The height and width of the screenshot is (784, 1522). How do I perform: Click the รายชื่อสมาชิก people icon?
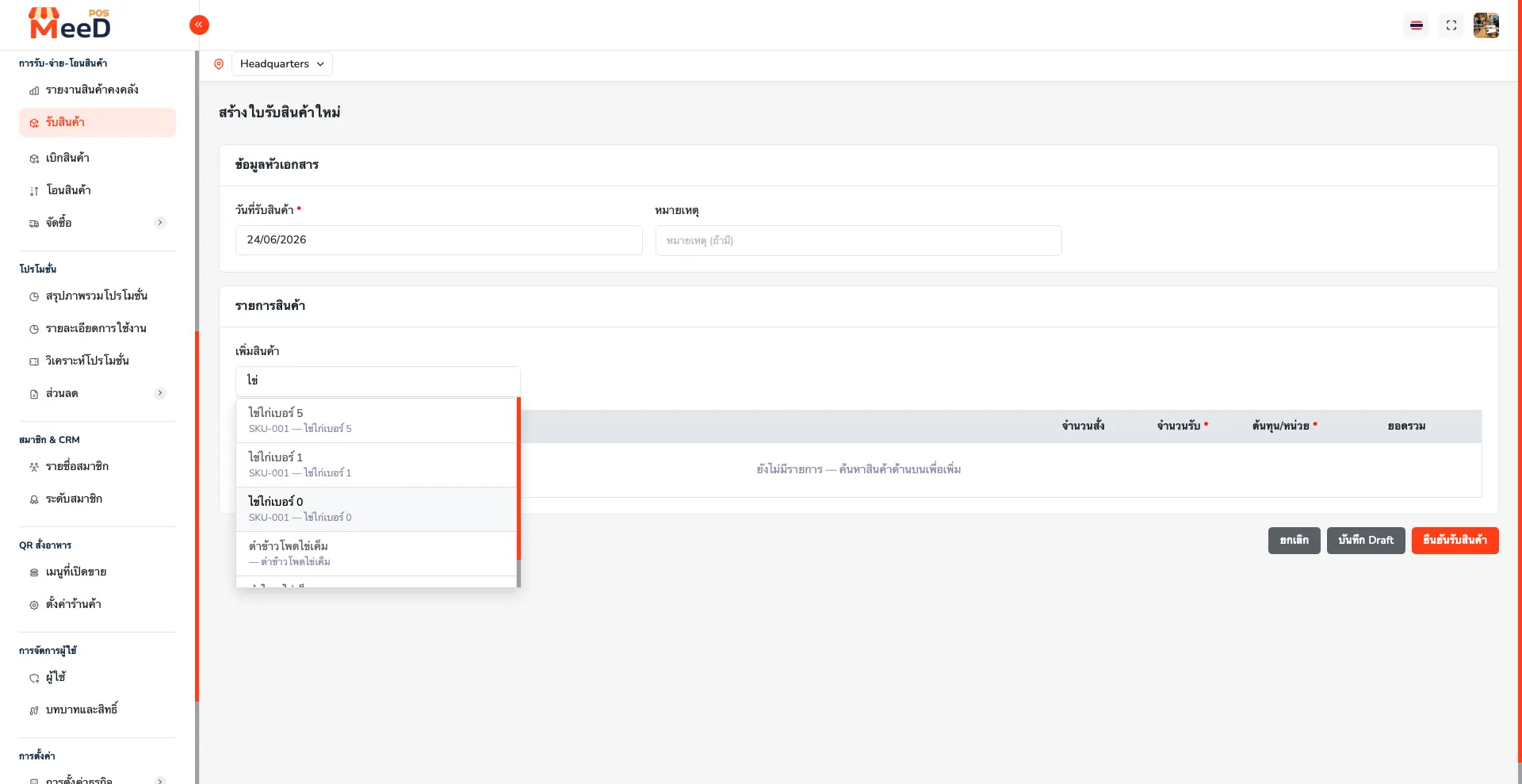(x=34, y=467)
